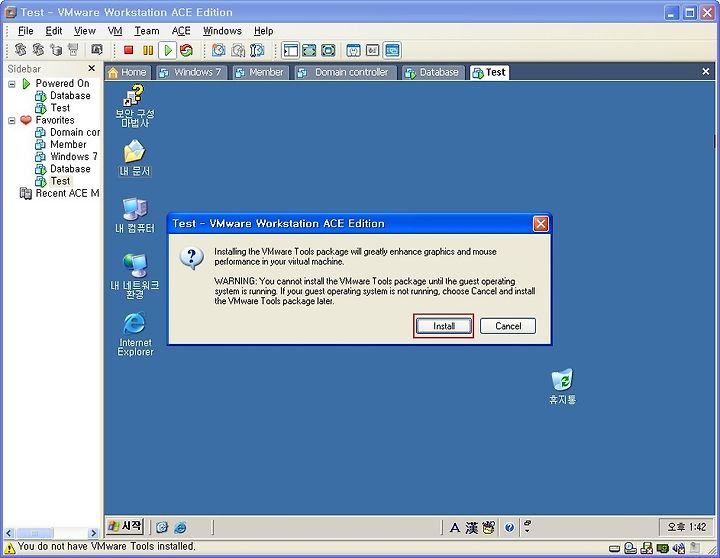Open the 내 문서 desktop icon

(135, 158)
